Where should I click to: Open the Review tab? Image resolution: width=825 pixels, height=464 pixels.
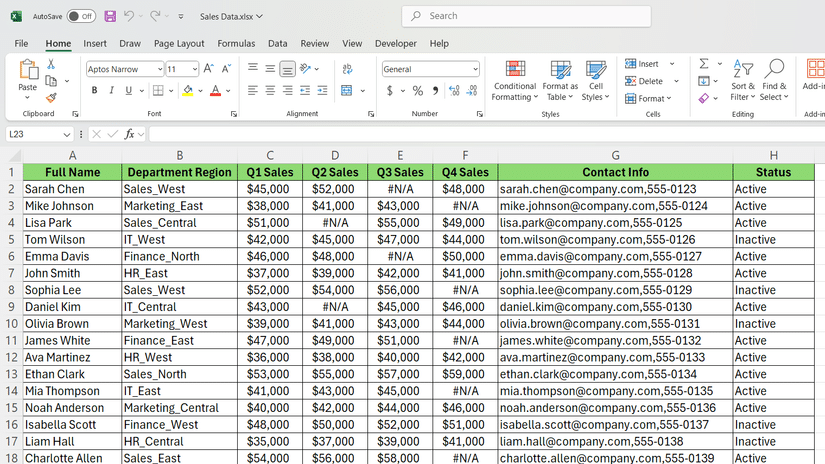tap(315, 44)
